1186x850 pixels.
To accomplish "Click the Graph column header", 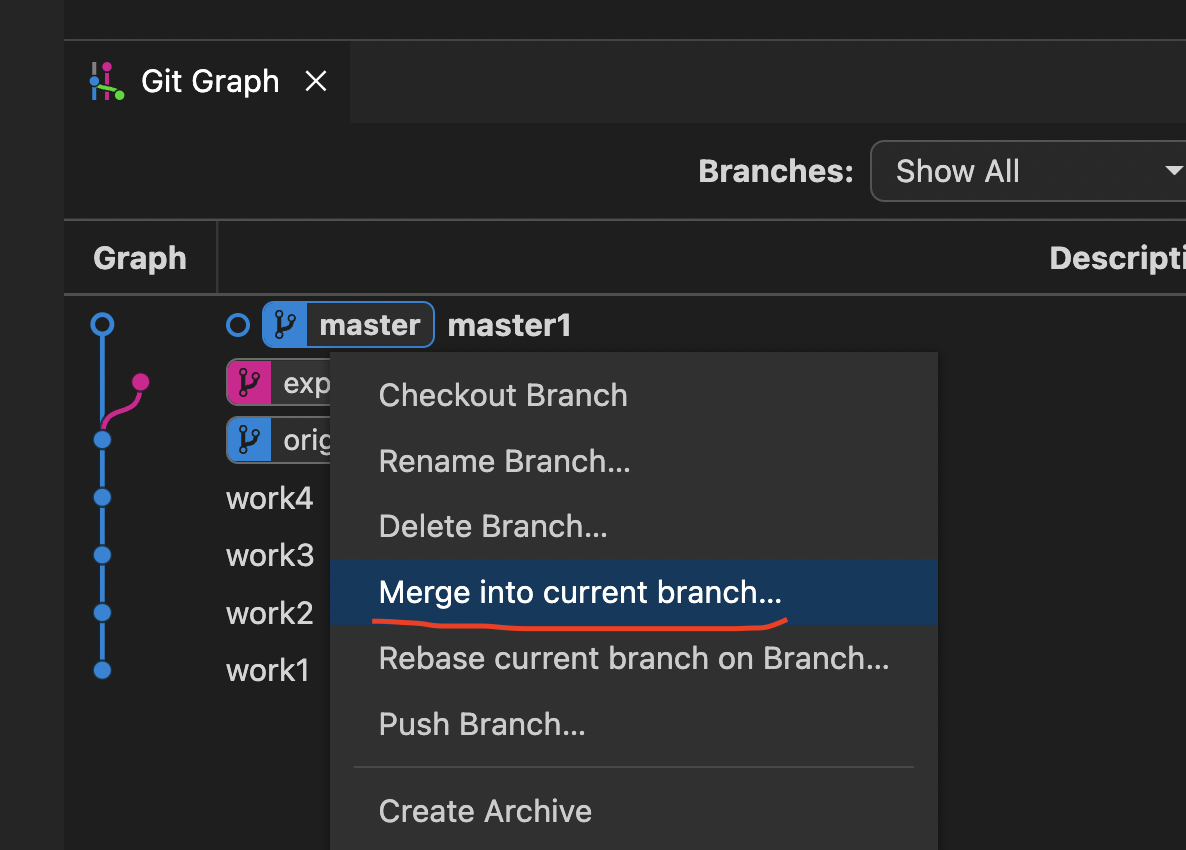I will [140, 258].
